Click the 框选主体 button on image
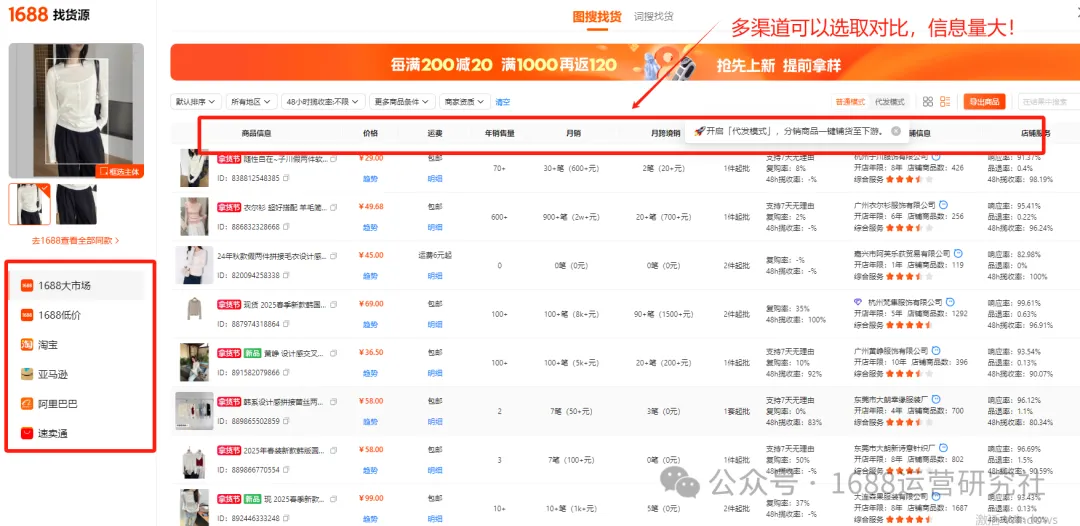 coord(120,171)
